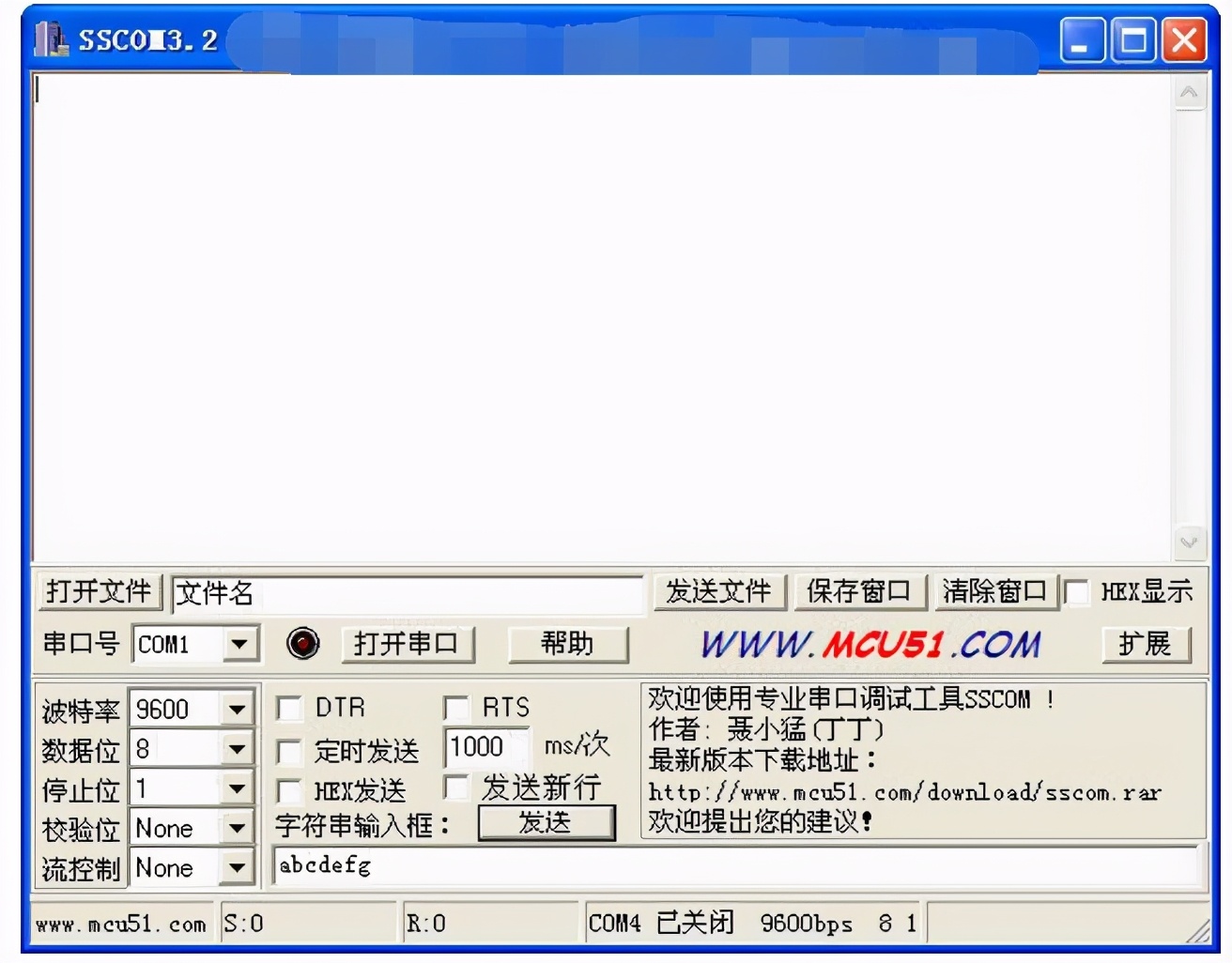The width and height of the screenshot is (1232, 963).
Task: Click the string input box containing abcdefg
Action: 737,865
